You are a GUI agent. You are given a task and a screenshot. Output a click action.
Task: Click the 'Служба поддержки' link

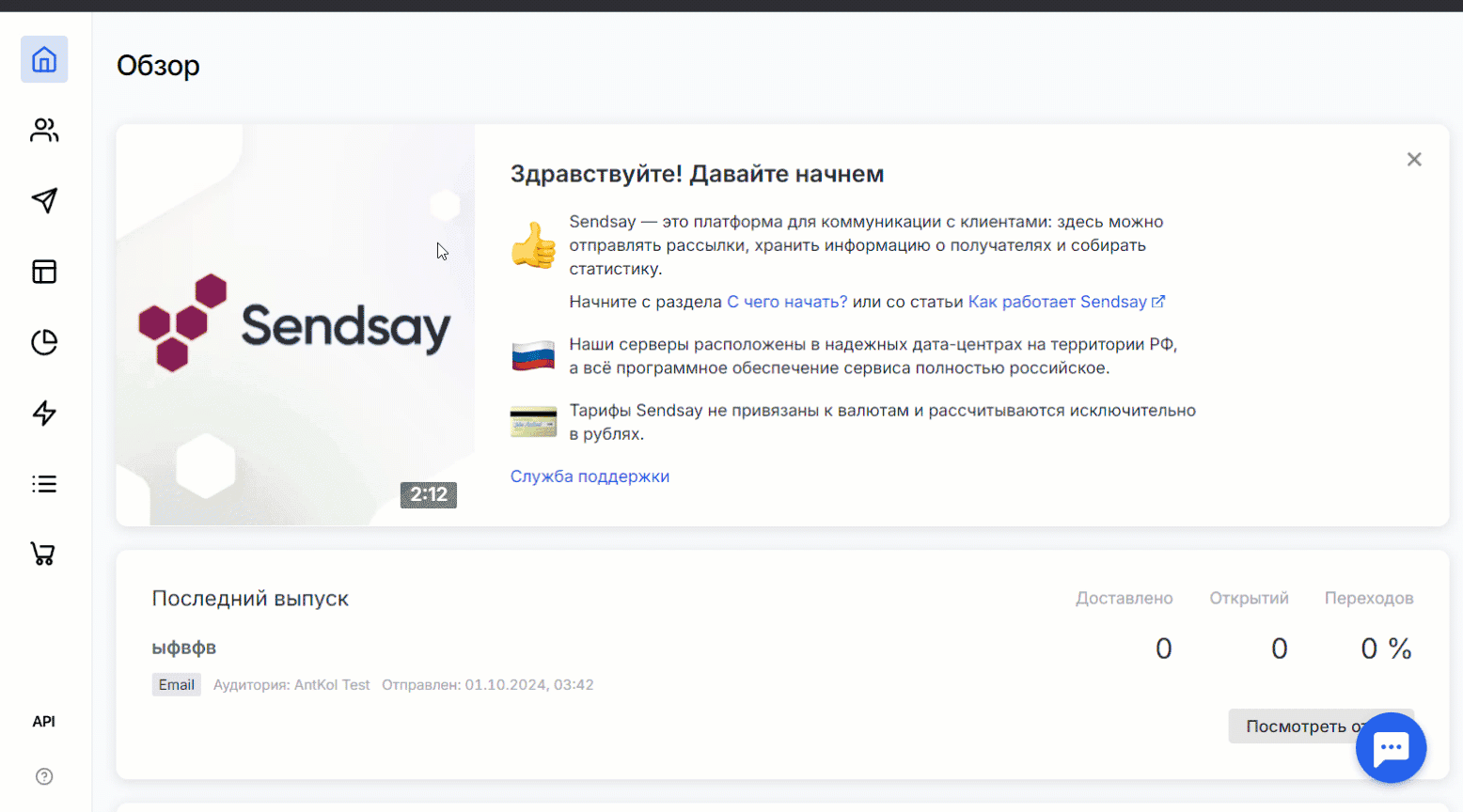pyautogui.click(x=590, y=476)
